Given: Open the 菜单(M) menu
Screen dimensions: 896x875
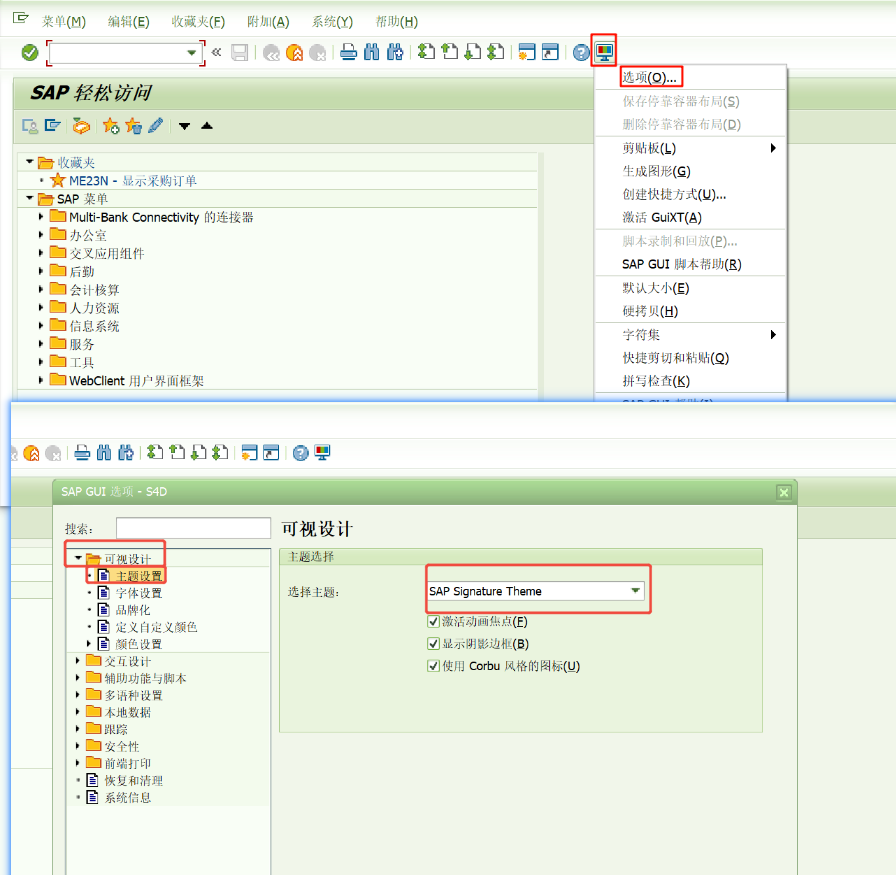Looking at the screenshot, I should coord(63,22).
